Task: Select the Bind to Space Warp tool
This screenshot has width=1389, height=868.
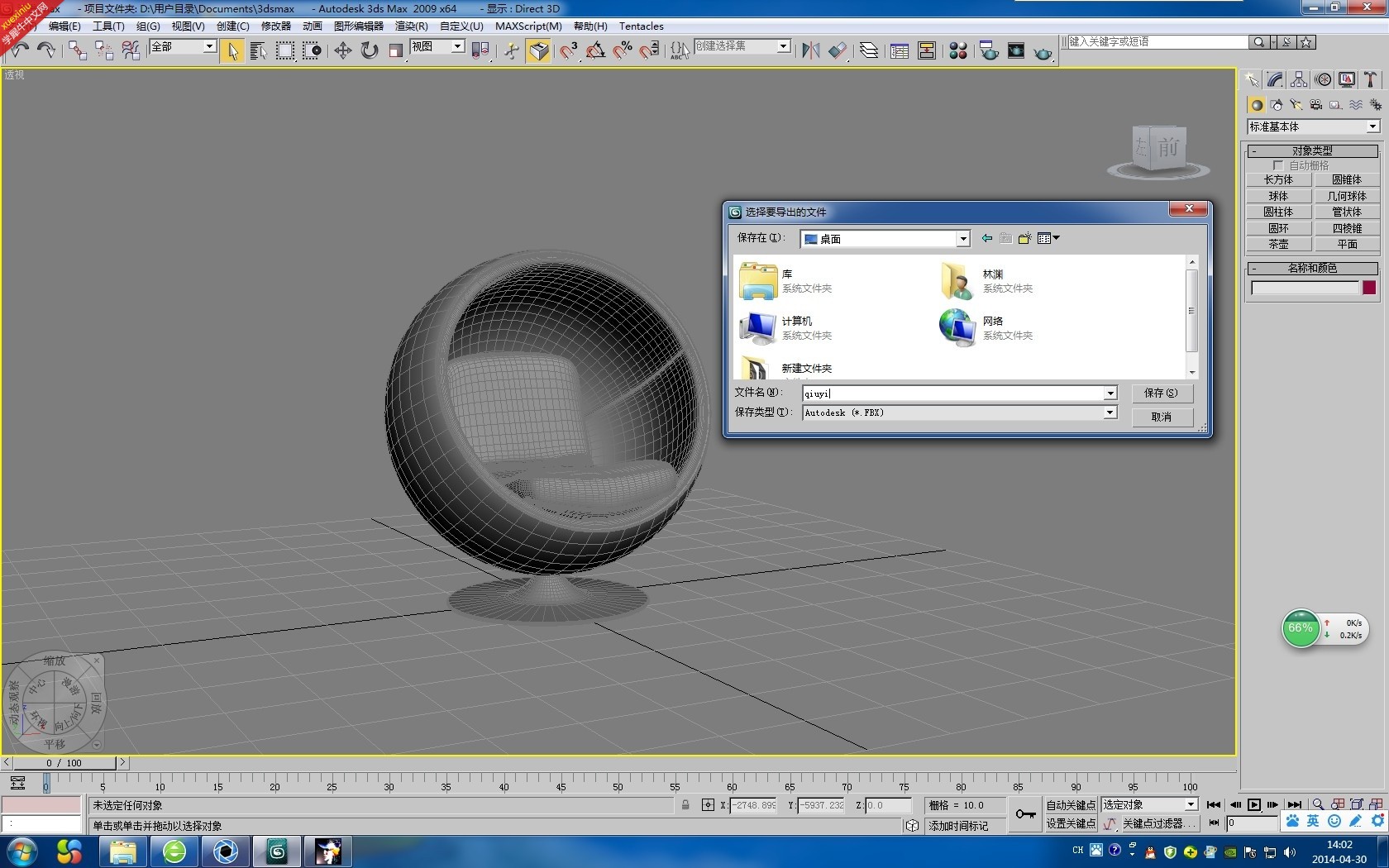Action: coord(131,50)
